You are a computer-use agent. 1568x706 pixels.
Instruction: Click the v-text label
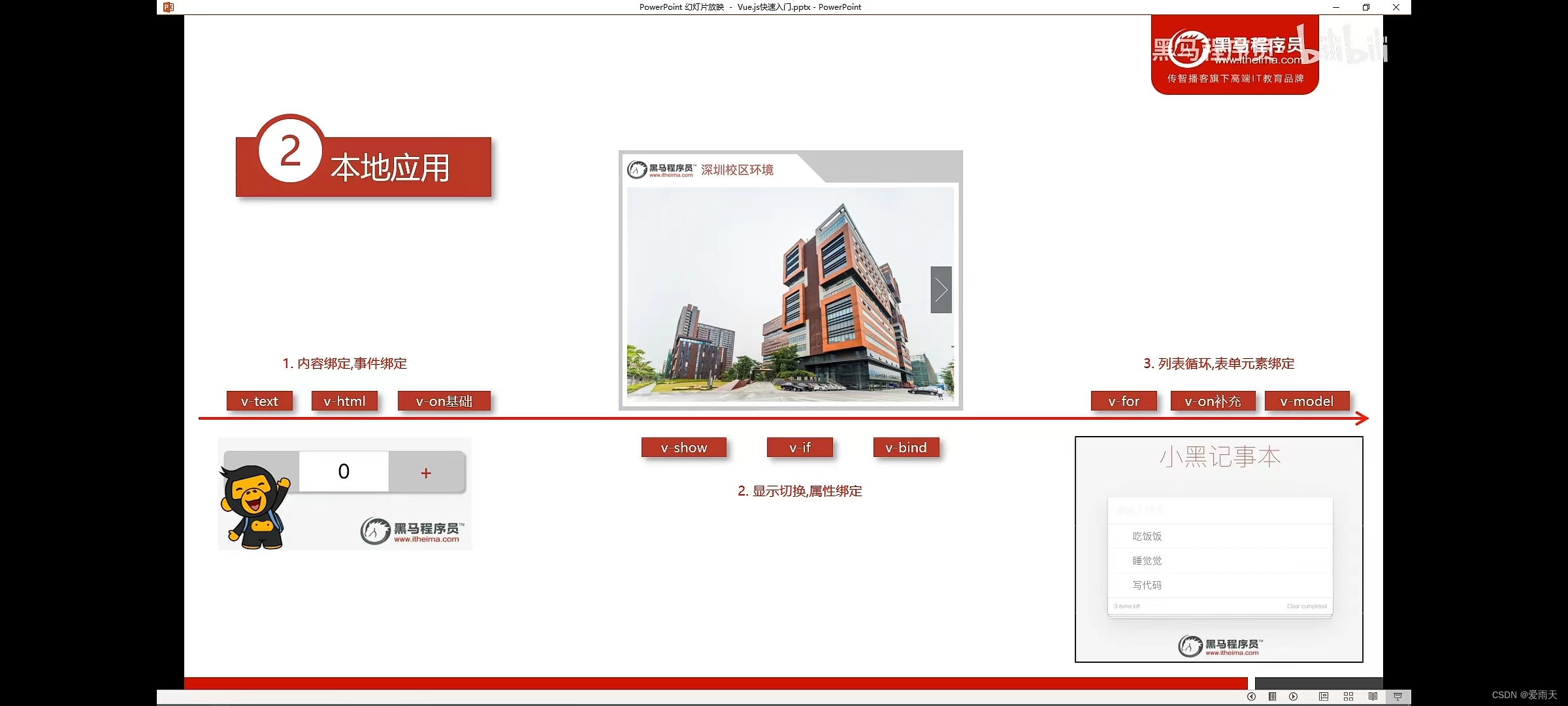click(x=259, y=401)
